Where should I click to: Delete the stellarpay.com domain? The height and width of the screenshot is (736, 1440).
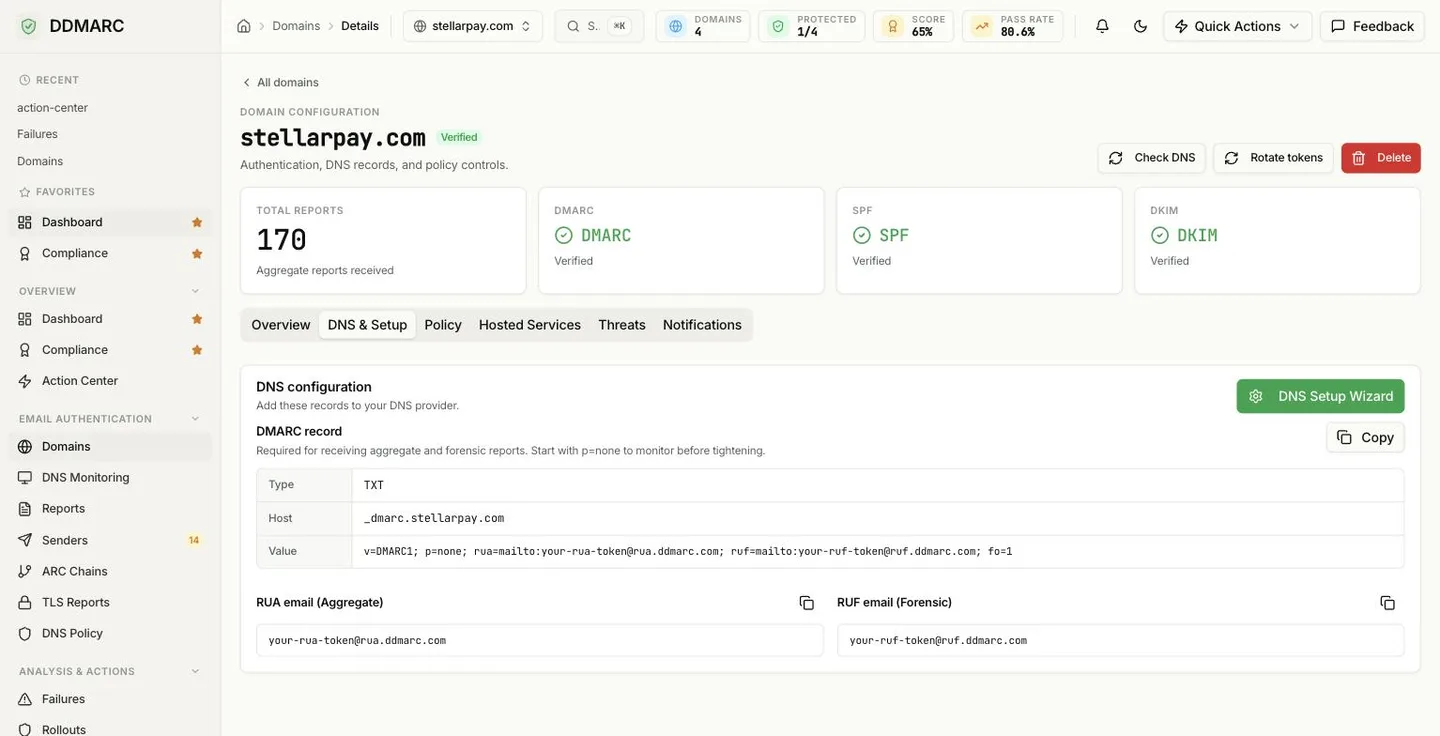click(1381, 158)
